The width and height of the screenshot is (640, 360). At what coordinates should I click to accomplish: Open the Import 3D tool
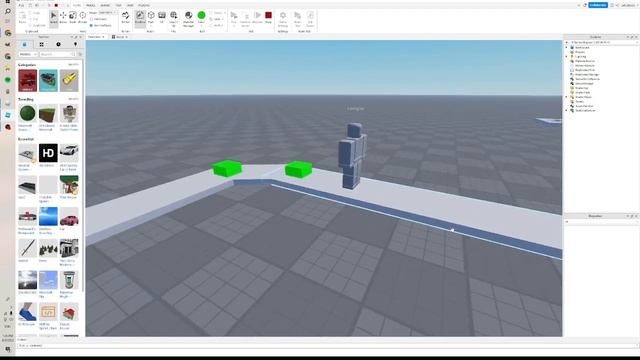(x=173, y=19)
